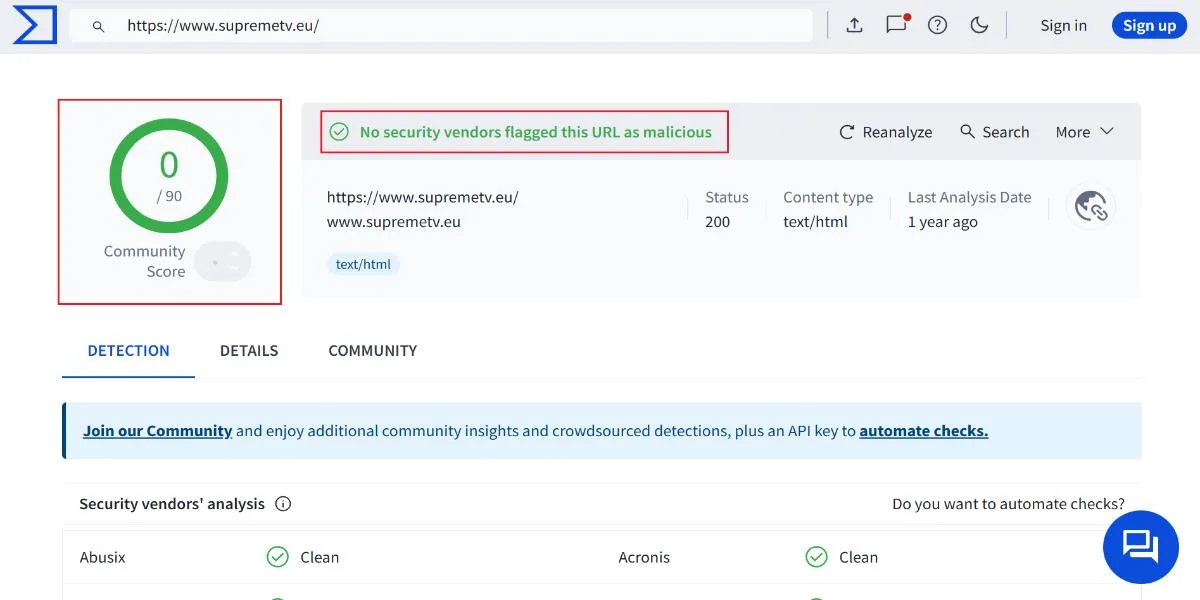Click the search magnifier in URL bar

[98, 27]
